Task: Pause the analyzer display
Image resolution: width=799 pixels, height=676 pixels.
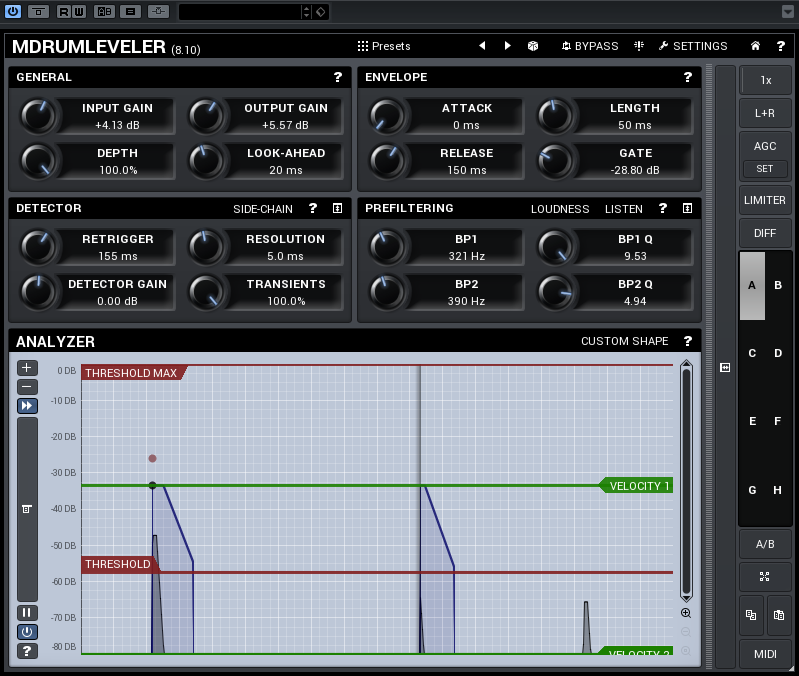Action: (27, 612)
